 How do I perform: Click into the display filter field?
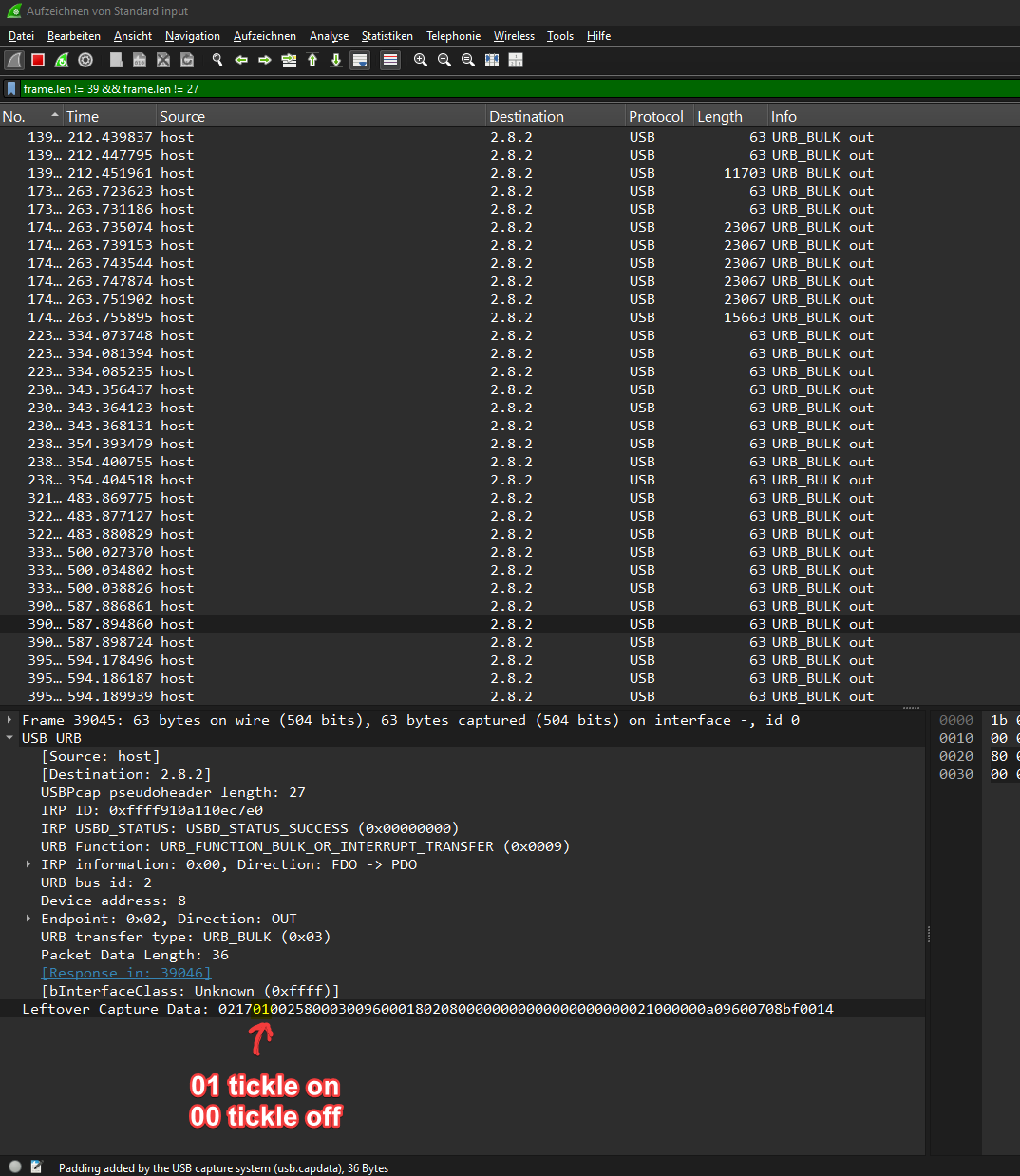475,88
